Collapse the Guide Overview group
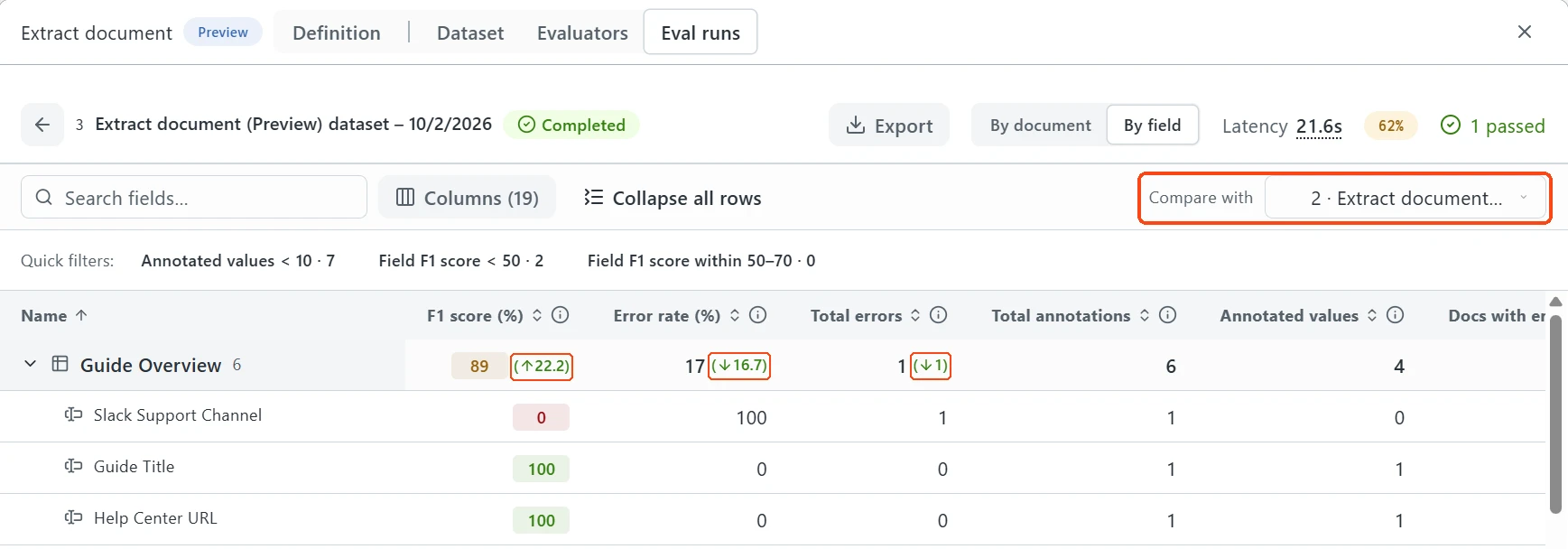The width and height of the screenshot is (1568, 549). [x=30, y=364]
